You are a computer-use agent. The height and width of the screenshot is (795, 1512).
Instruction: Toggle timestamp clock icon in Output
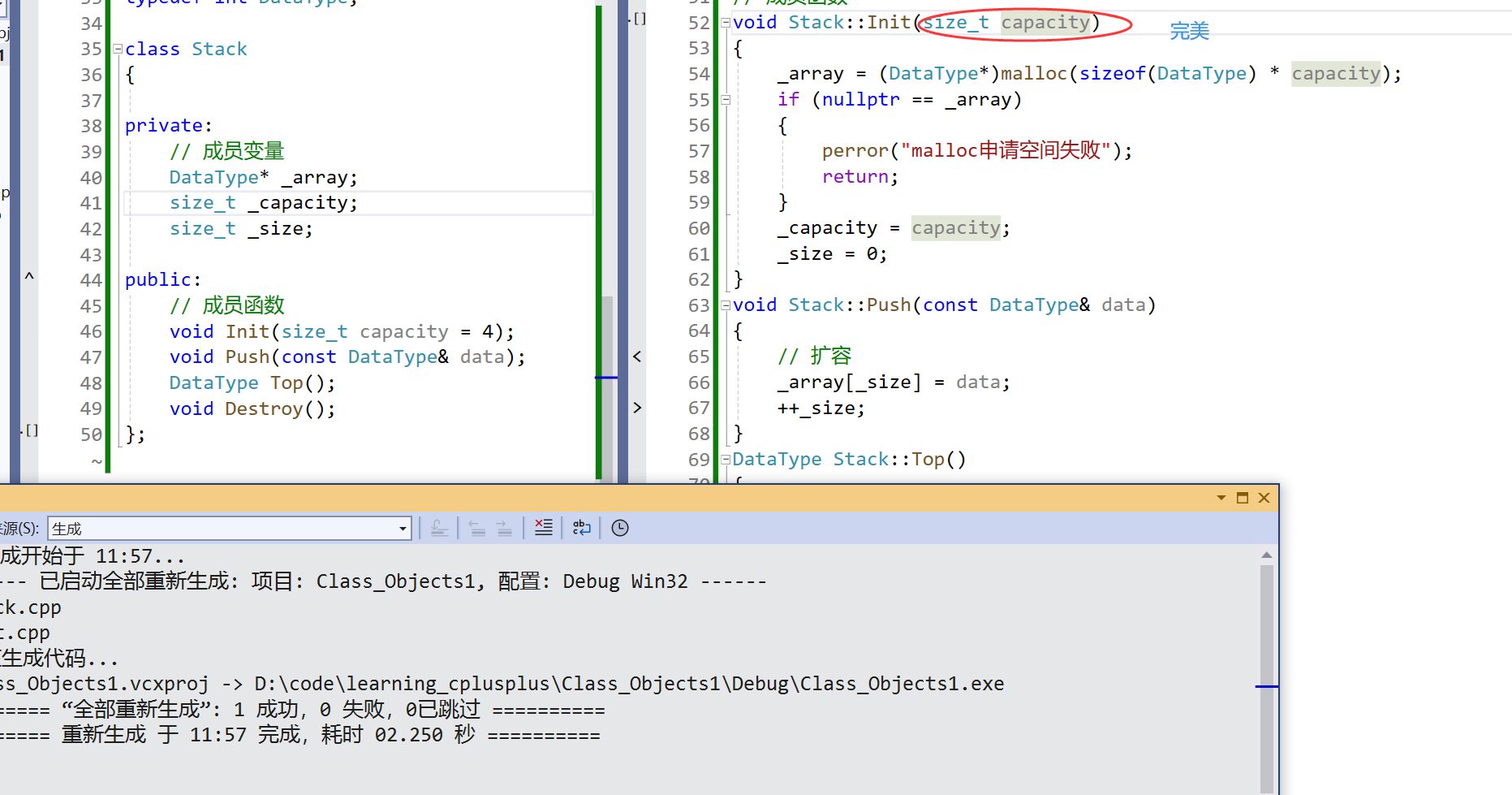click(620, 529)
